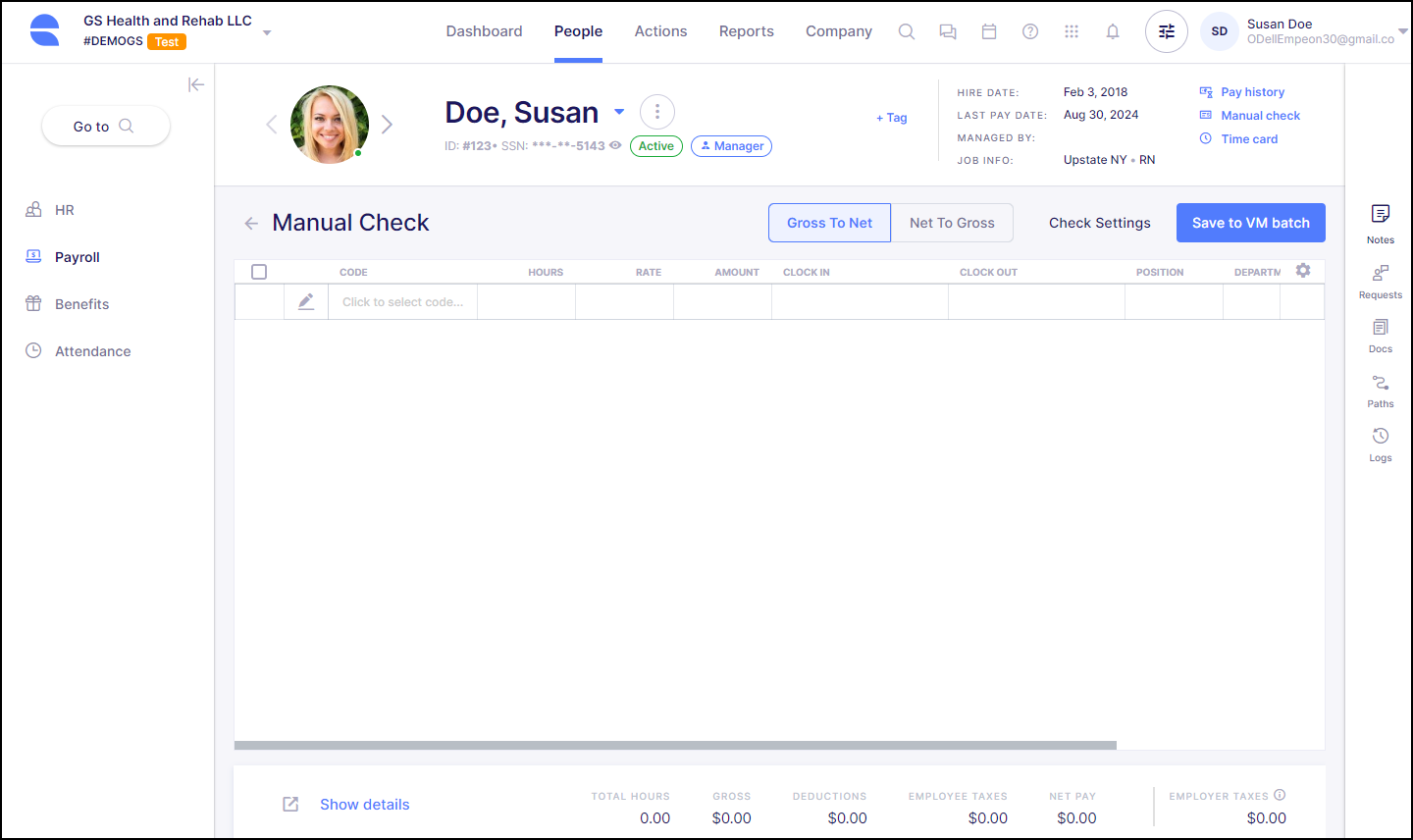Open the Pay history link

coord(1252,92)
